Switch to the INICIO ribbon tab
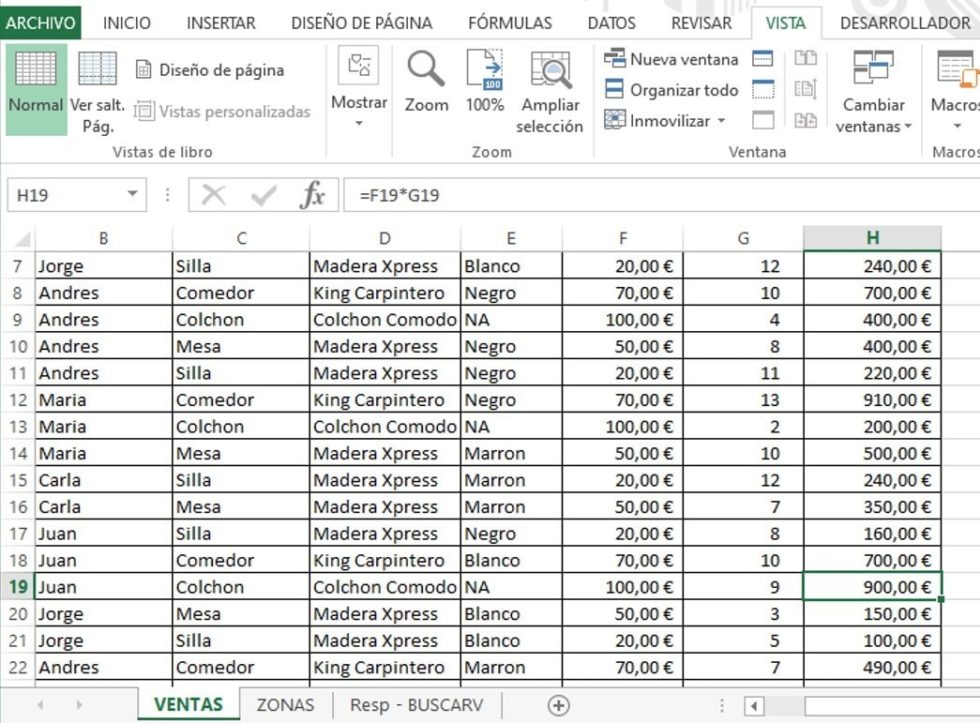Viewport: 980px width, 723px height. tap(127, 23)
